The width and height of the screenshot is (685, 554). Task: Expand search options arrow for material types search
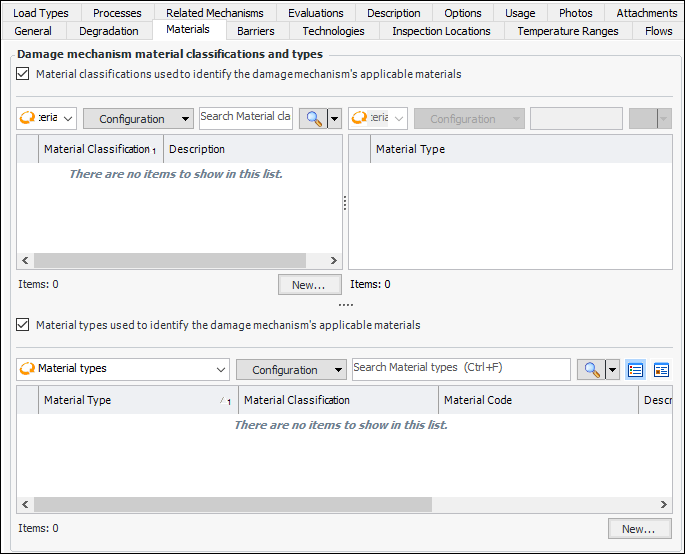(612, 370)
